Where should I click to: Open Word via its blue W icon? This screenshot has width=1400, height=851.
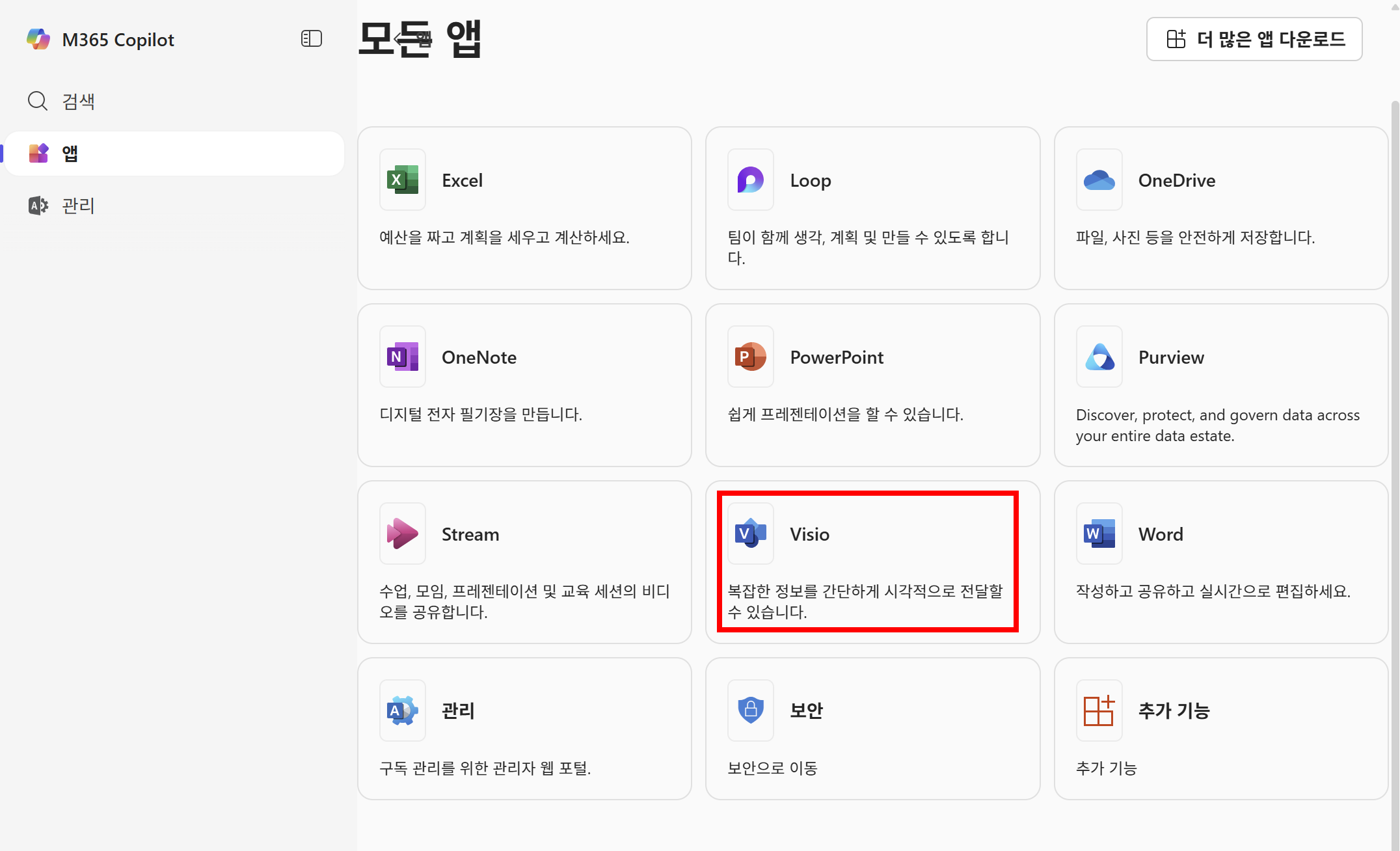[x=1099, y=534]
